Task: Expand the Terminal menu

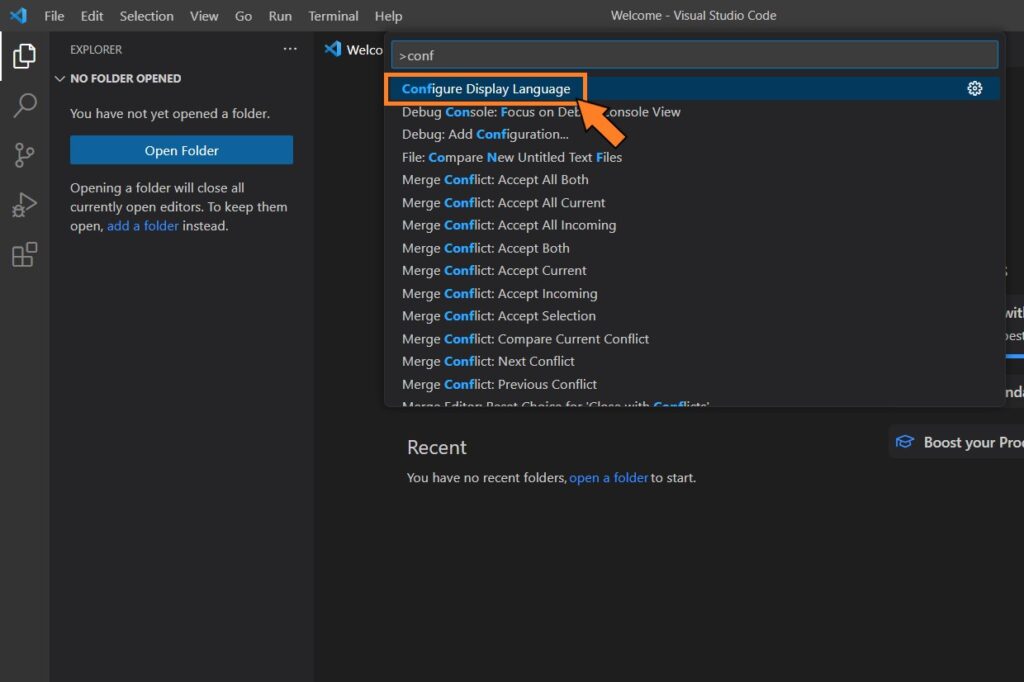Action: click(x=333, y=15)
